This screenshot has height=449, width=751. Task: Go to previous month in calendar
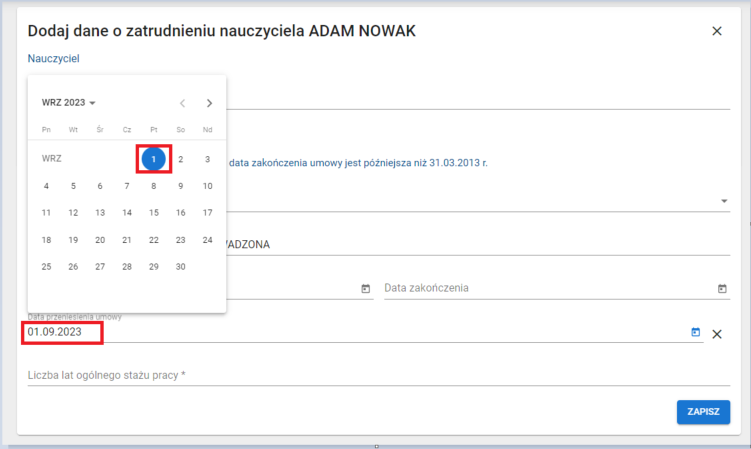point(182,103)
